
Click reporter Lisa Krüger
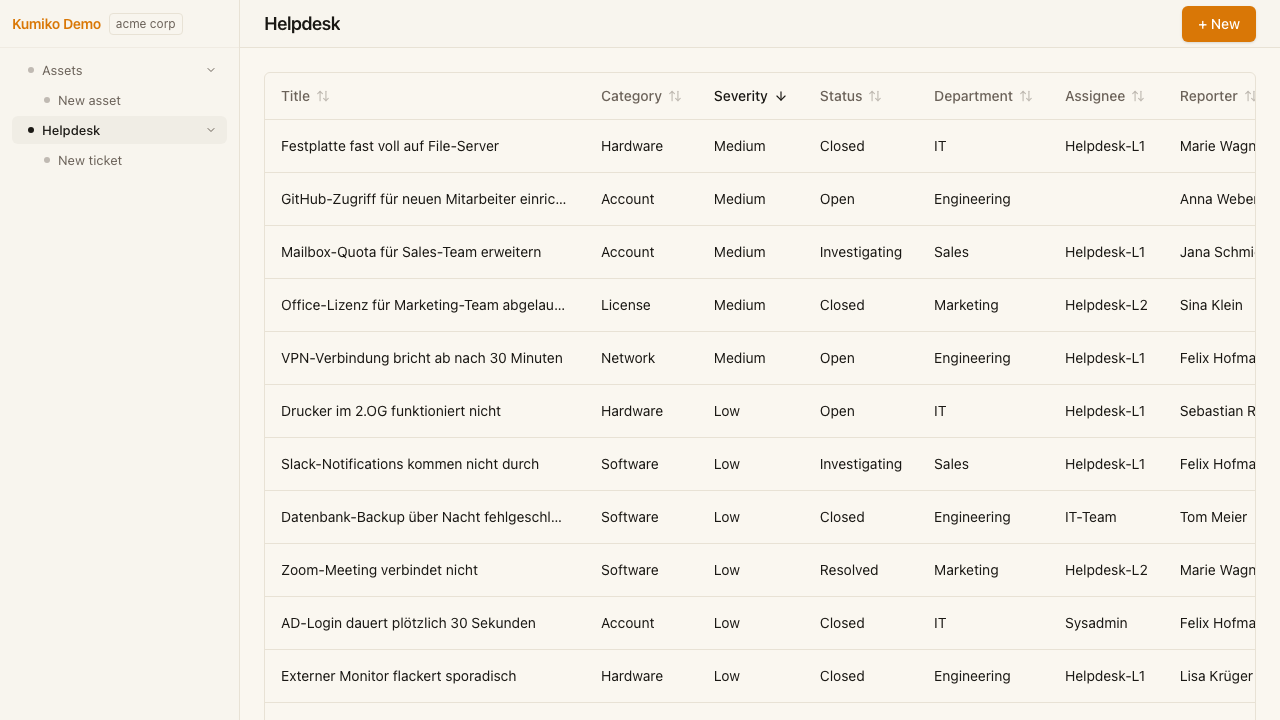(x=1216, y=676)
